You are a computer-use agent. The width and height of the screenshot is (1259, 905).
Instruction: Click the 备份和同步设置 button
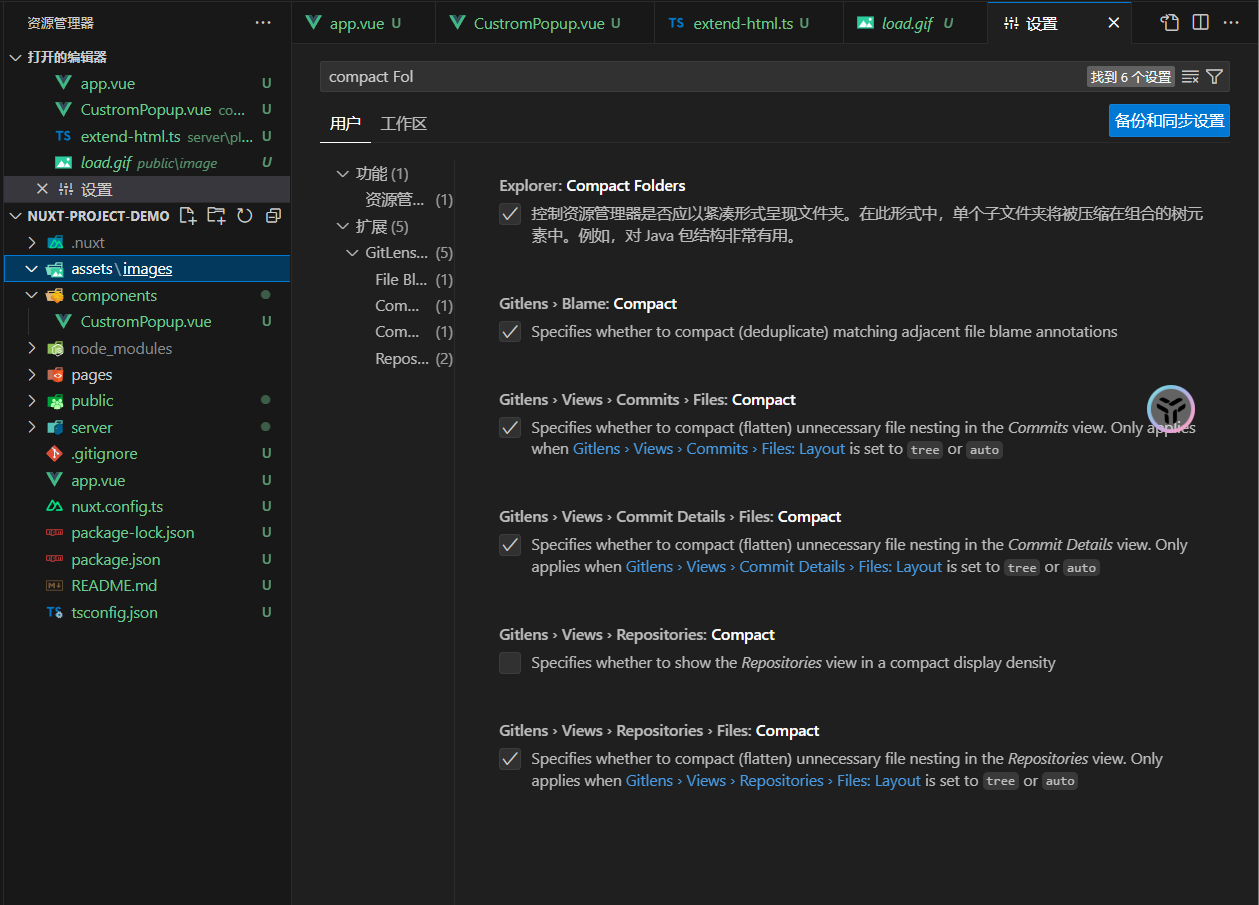pos(1169,121)
